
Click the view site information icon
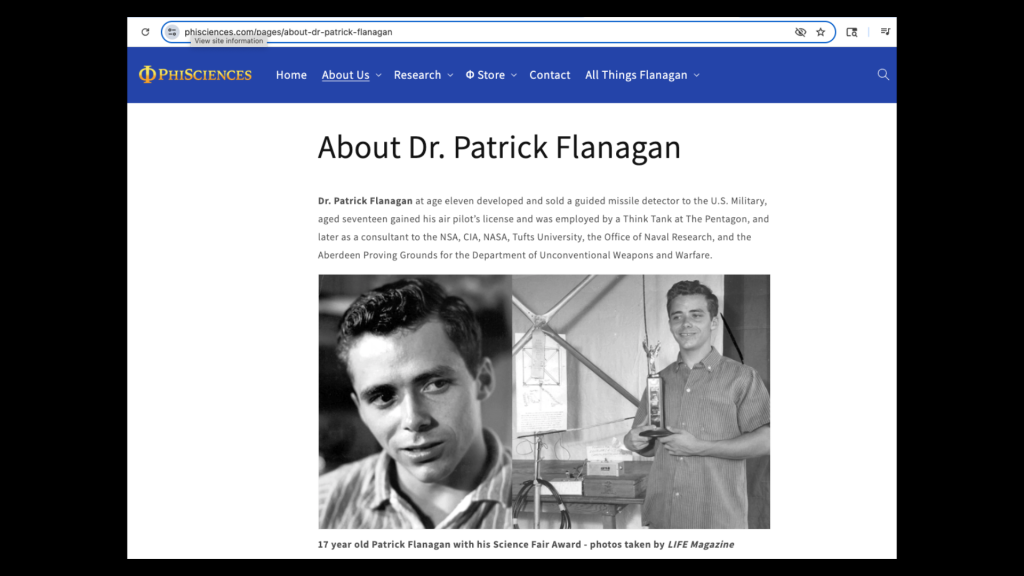click(x=172, y=32)
